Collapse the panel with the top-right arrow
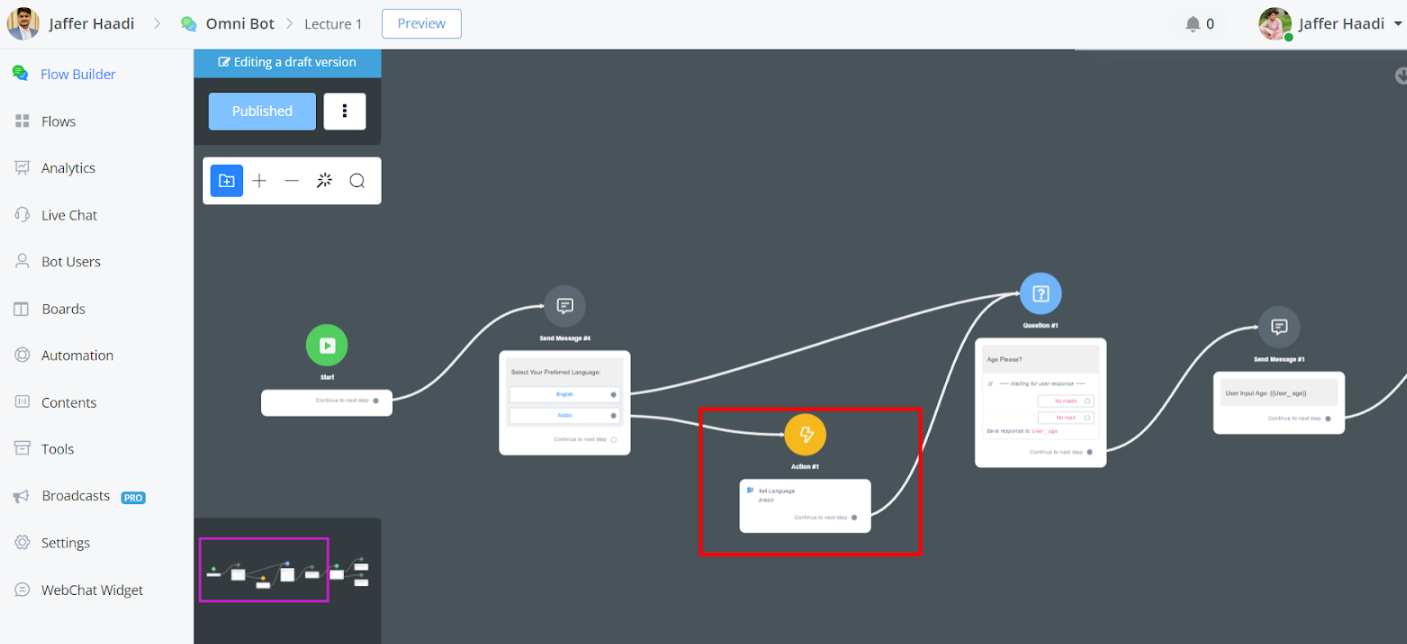This screenshot has height=644, width=1407. [x=1400, y=76]
